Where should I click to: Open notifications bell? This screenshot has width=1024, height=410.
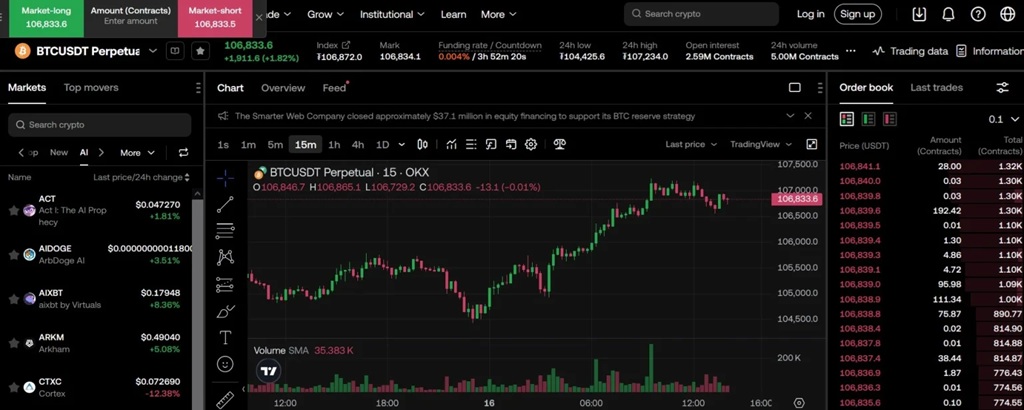tap(949, 14)
